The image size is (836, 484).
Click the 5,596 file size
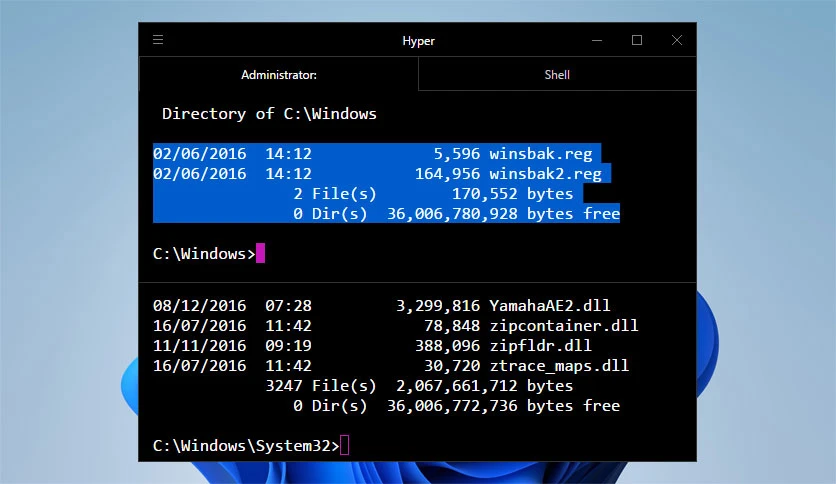tap(456, 154)
